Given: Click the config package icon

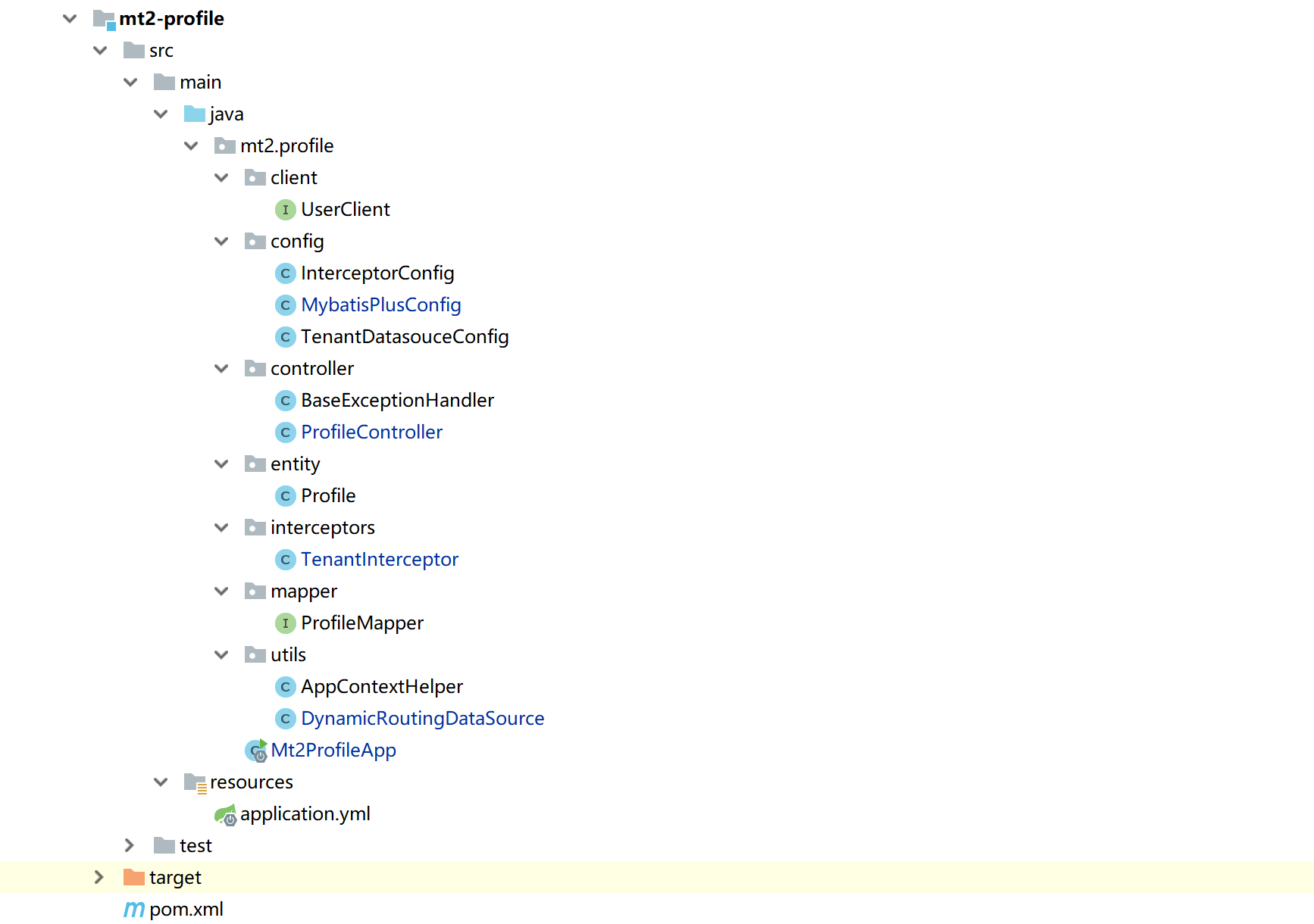Looking at the screenshot, I should [x=255, y=241].
